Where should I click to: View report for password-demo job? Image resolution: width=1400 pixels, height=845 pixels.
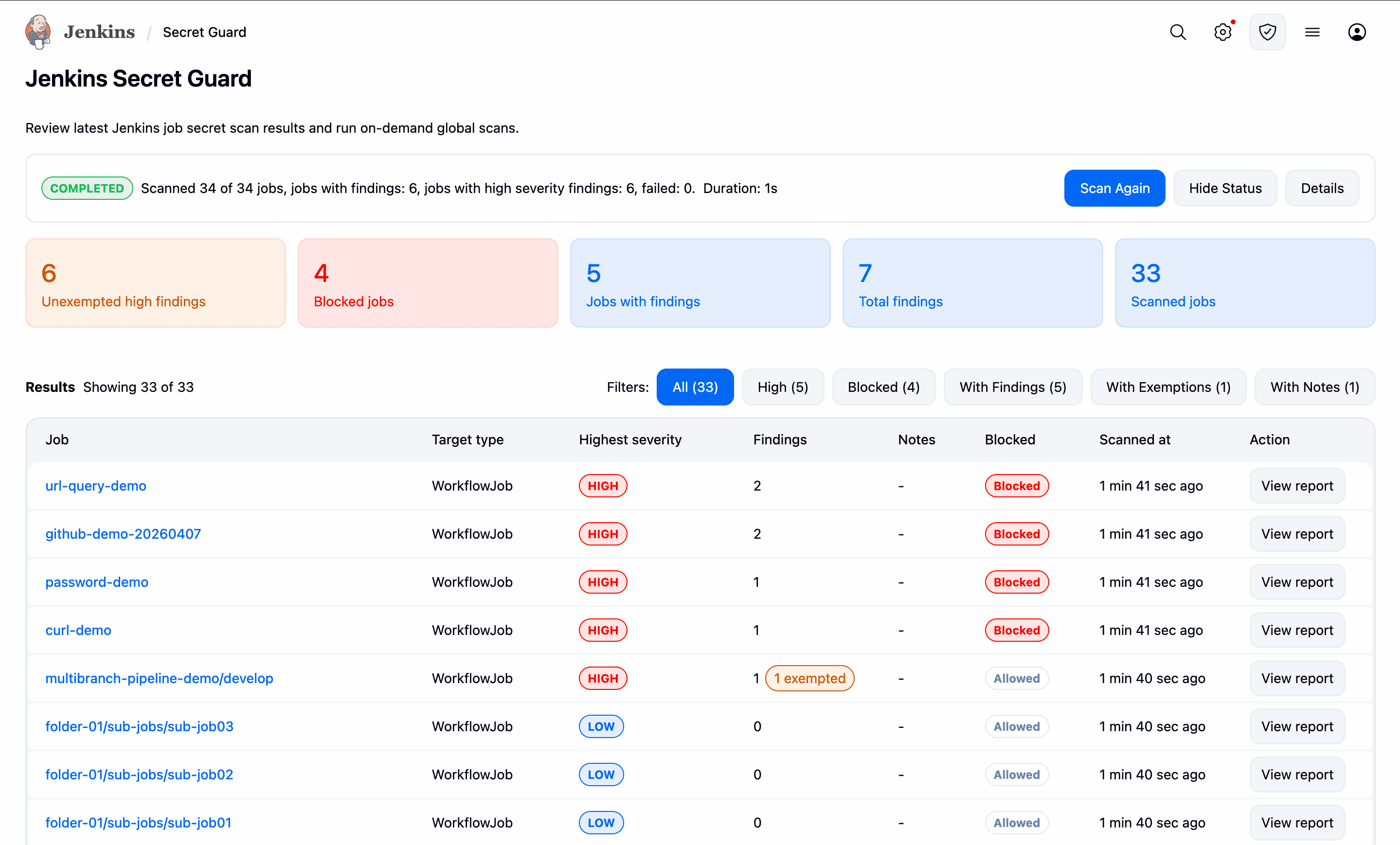click(x=1296, y=582)
